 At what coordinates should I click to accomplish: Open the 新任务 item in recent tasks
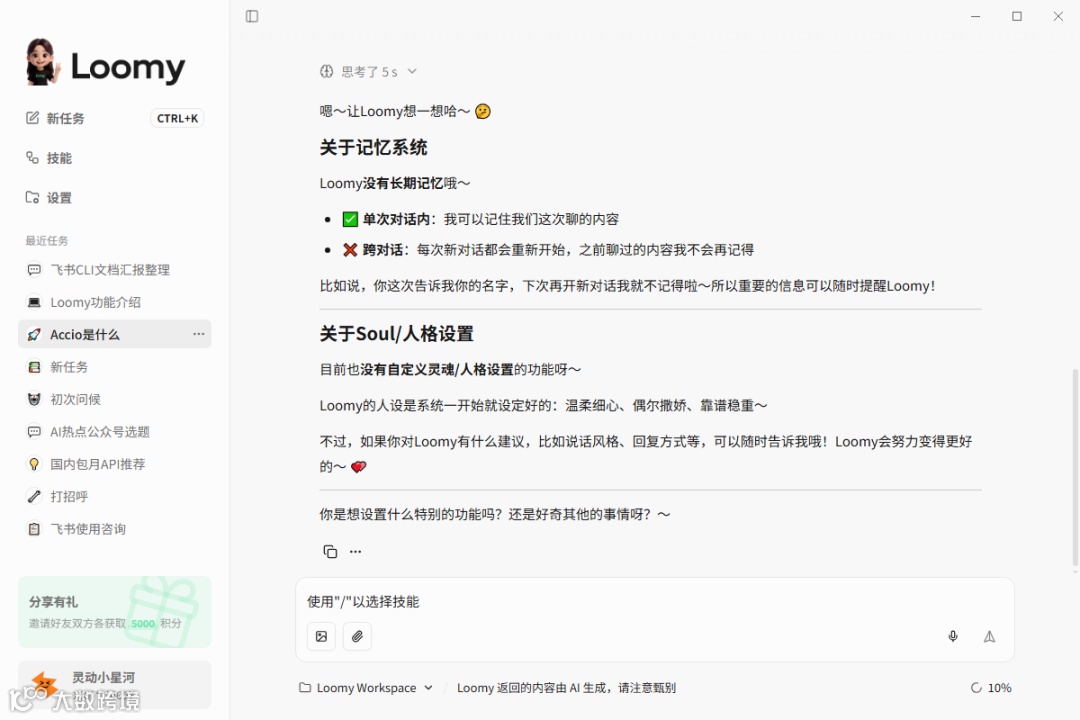point(114,367)
